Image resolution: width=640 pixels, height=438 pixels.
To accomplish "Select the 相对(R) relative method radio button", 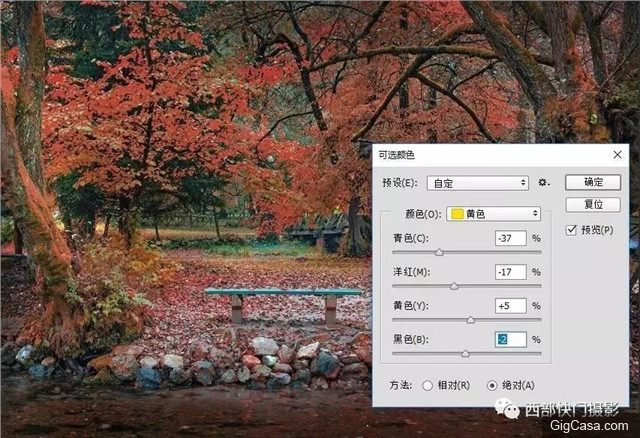I will coord(427,385).
